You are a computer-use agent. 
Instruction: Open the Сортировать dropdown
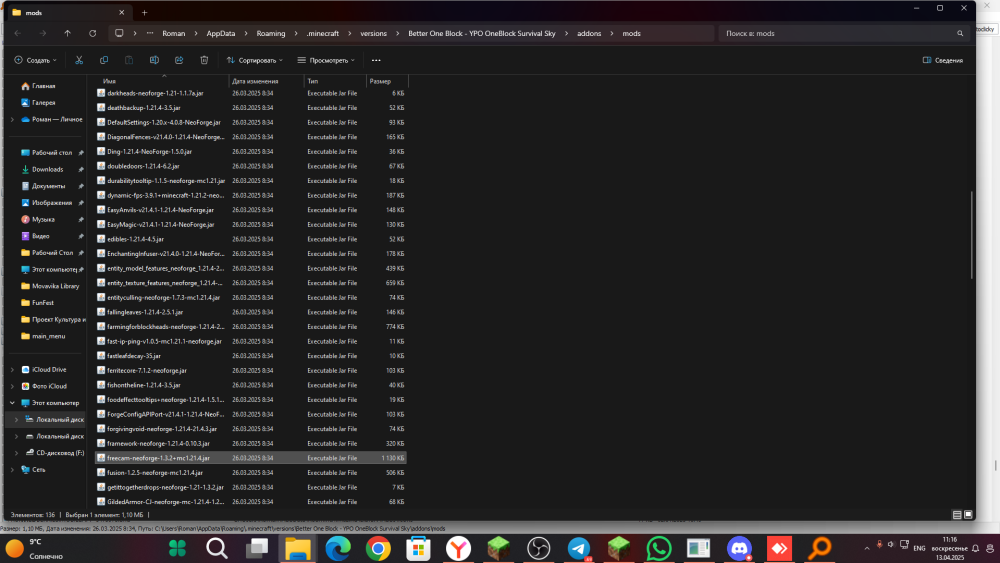[254, 60]
